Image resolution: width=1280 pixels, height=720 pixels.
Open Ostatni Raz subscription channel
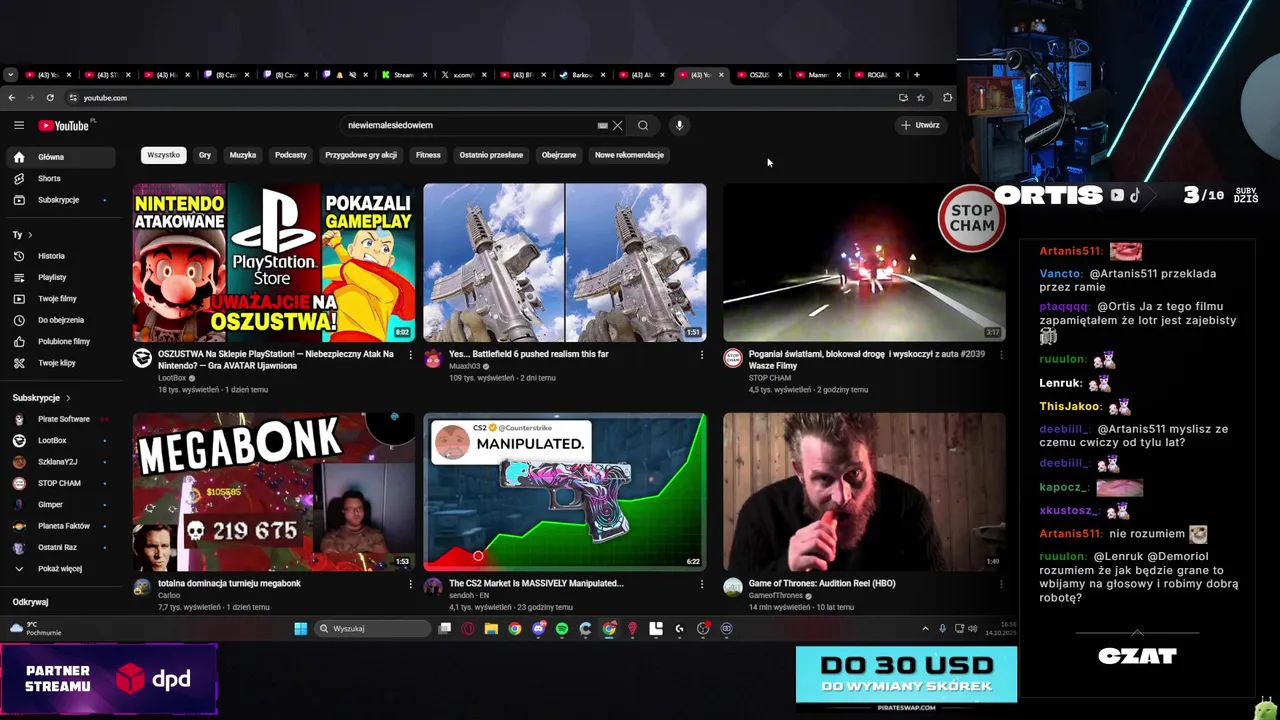(60, 548)
